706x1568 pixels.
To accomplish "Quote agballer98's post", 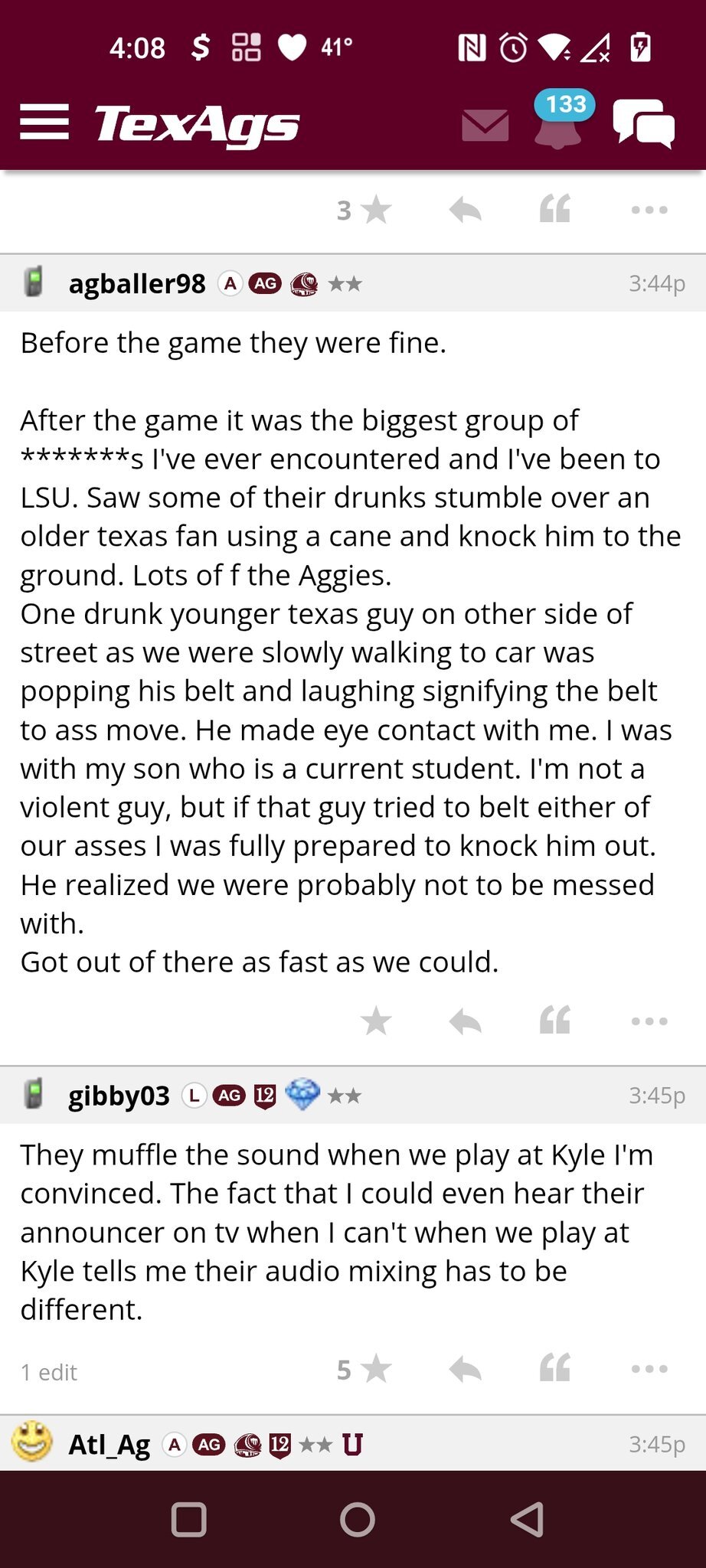I will point(555,1021).
